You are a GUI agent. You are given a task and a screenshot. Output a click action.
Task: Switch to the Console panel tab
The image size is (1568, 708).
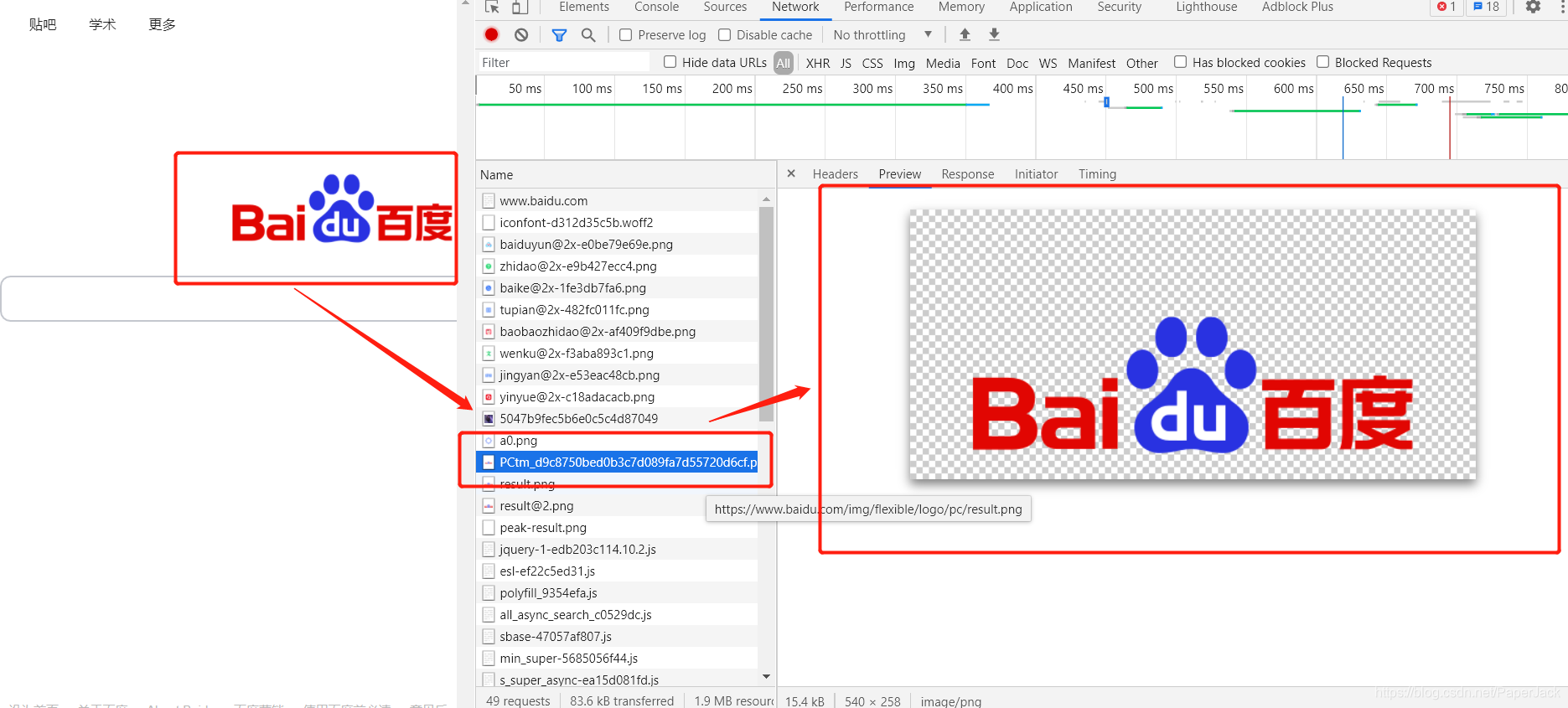(x=656, y=7)
